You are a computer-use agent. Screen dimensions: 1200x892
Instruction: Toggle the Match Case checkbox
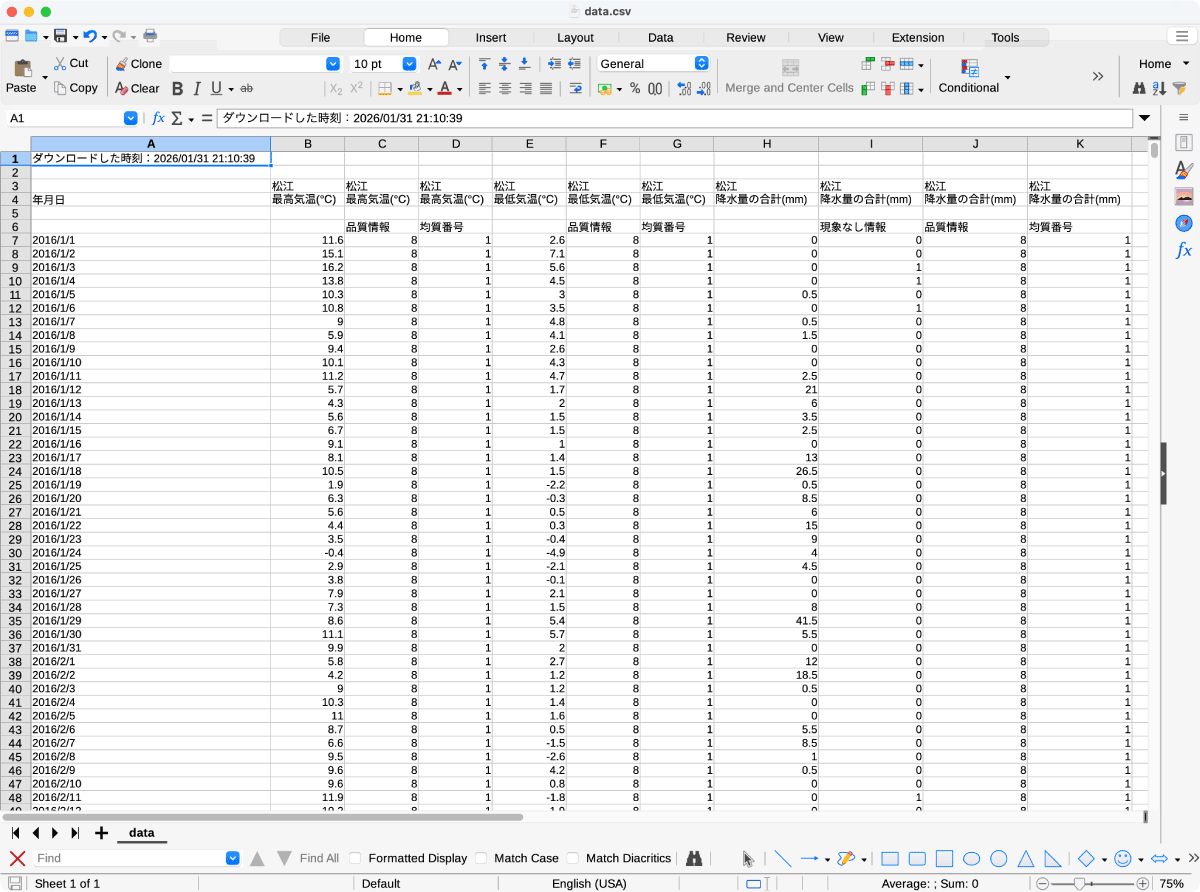click(481, 858)
